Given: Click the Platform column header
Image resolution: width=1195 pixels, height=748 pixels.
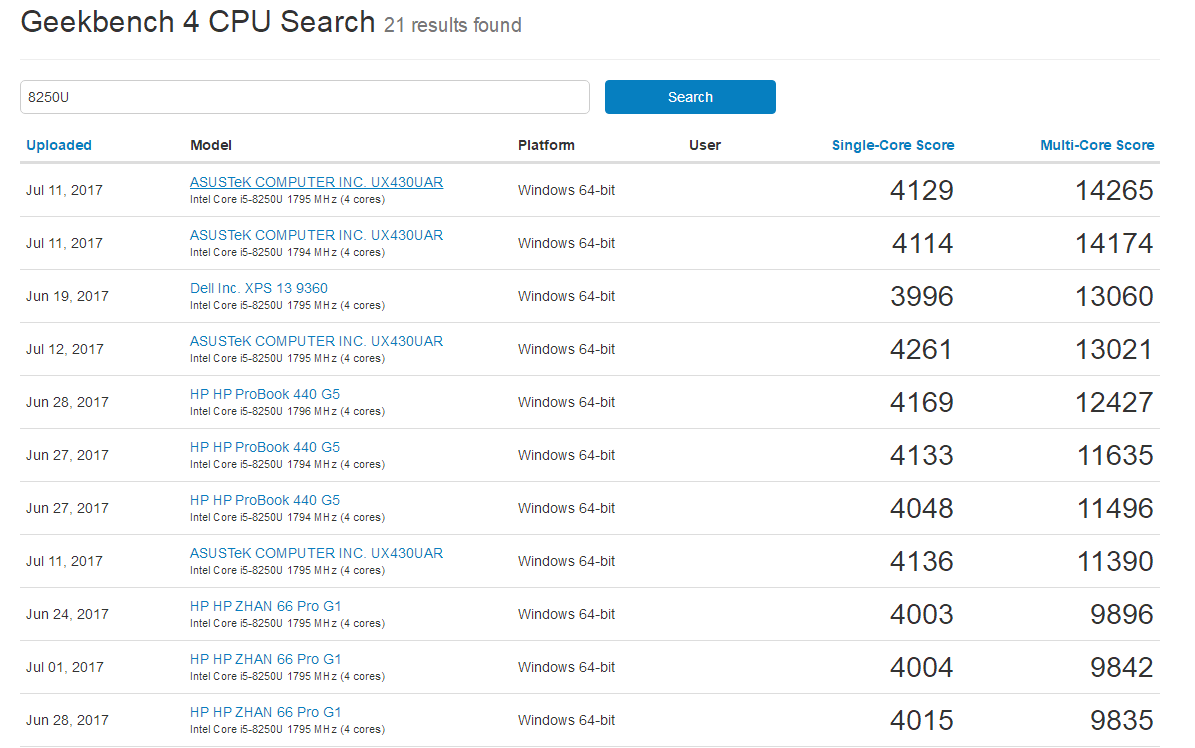Looking at the screenshot, I should [x=546, y=145].
